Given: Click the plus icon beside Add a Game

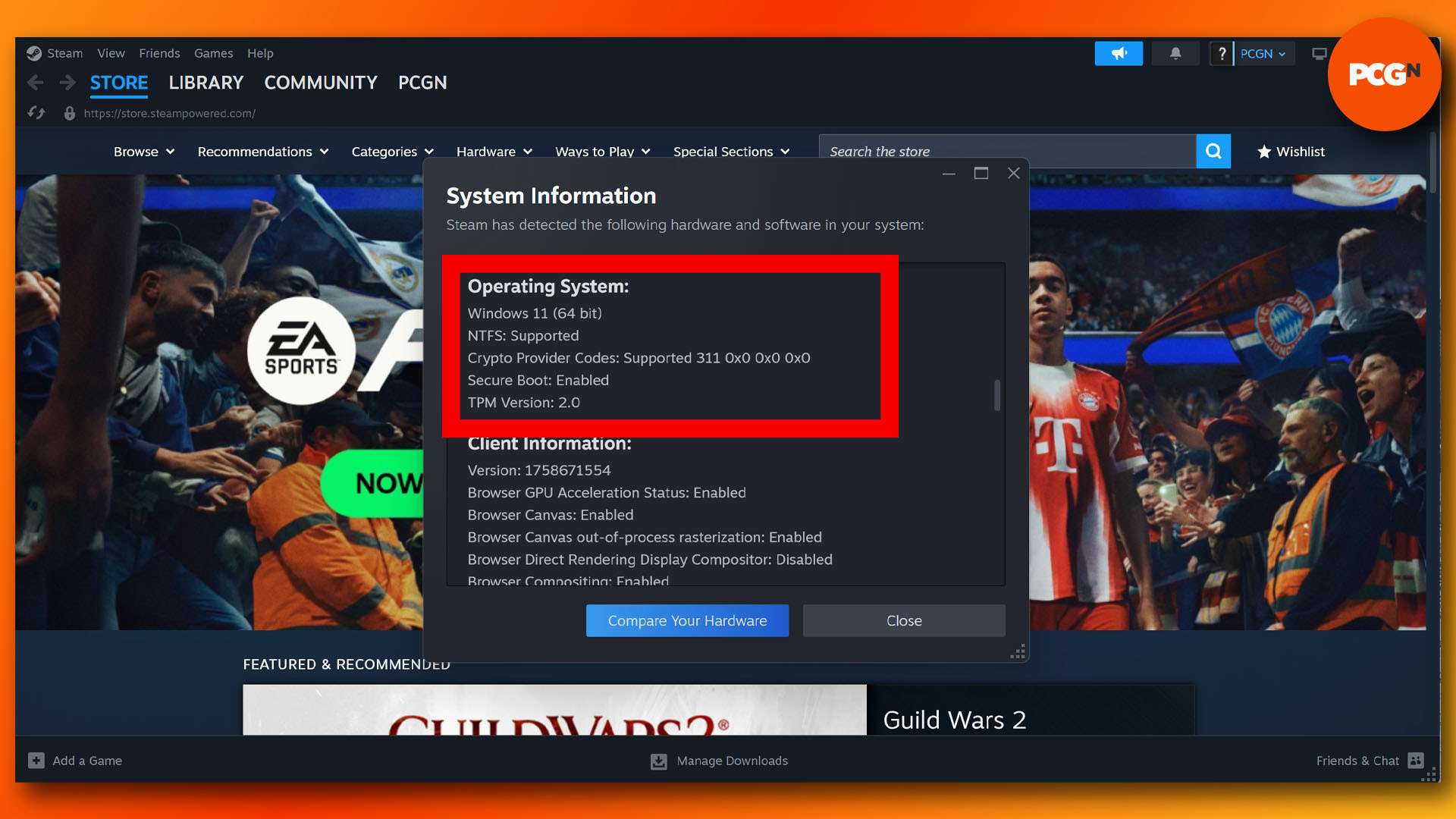Looking at the screenshot, I should 36,761.
